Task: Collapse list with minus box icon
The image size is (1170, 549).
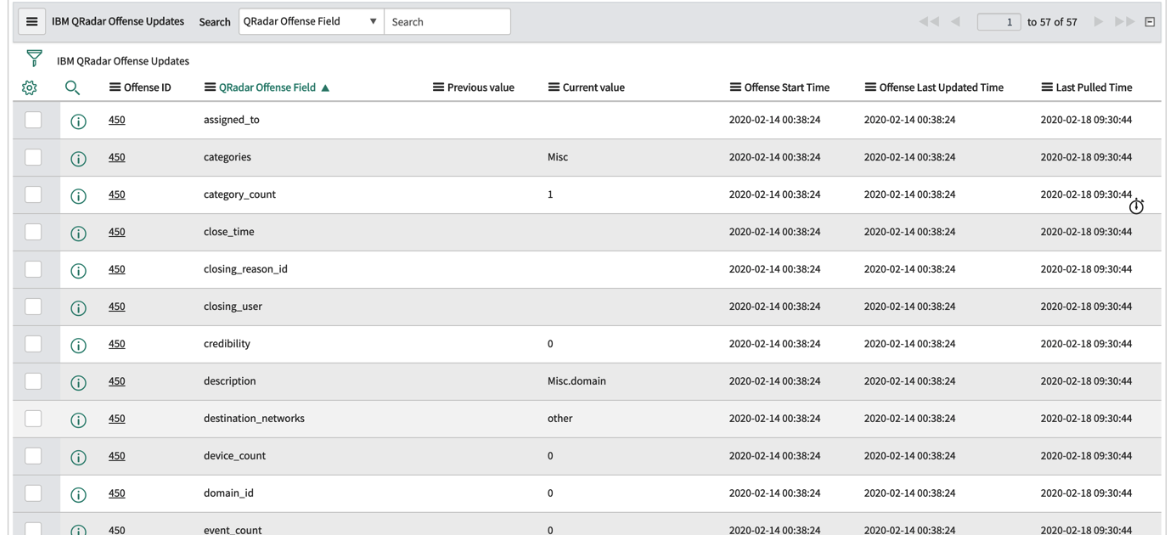Action: pyautogui.click(x=1150, y=22)
